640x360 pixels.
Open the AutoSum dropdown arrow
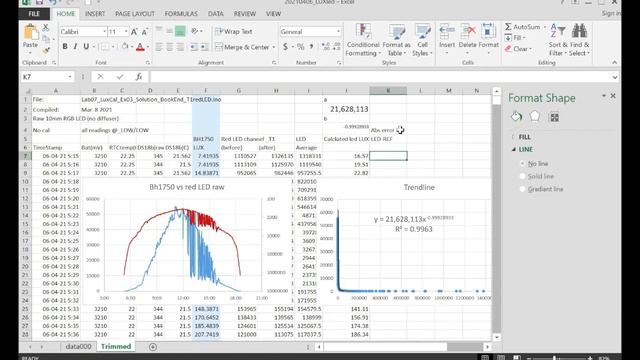544,27
